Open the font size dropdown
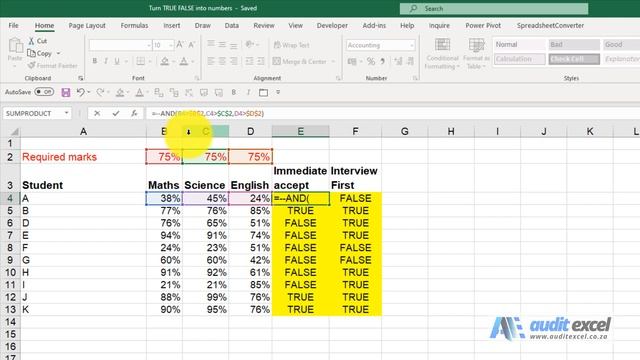The width and height of the screenshot is (640, 360). (171, 45)
